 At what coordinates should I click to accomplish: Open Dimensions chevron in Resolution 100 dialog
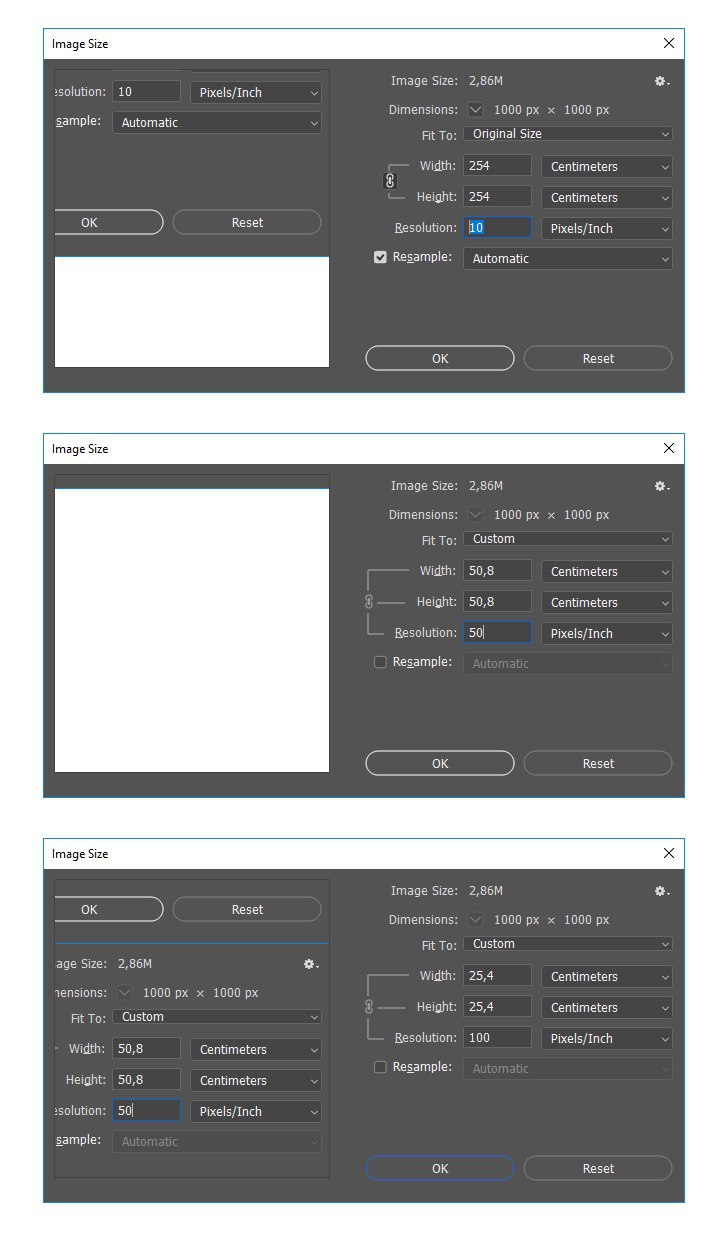[475, 920]
